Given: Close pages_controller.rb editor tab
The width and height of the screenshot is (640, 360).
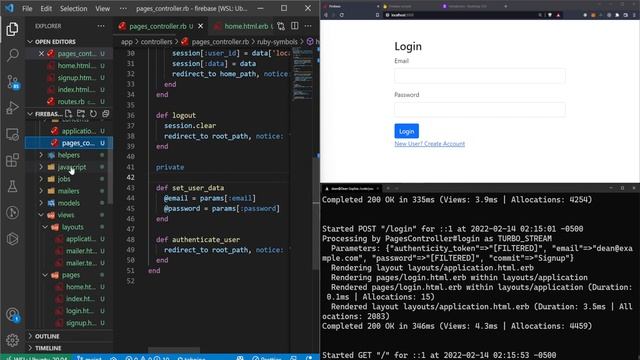Looking at the screenshot, I should (200, 26).
